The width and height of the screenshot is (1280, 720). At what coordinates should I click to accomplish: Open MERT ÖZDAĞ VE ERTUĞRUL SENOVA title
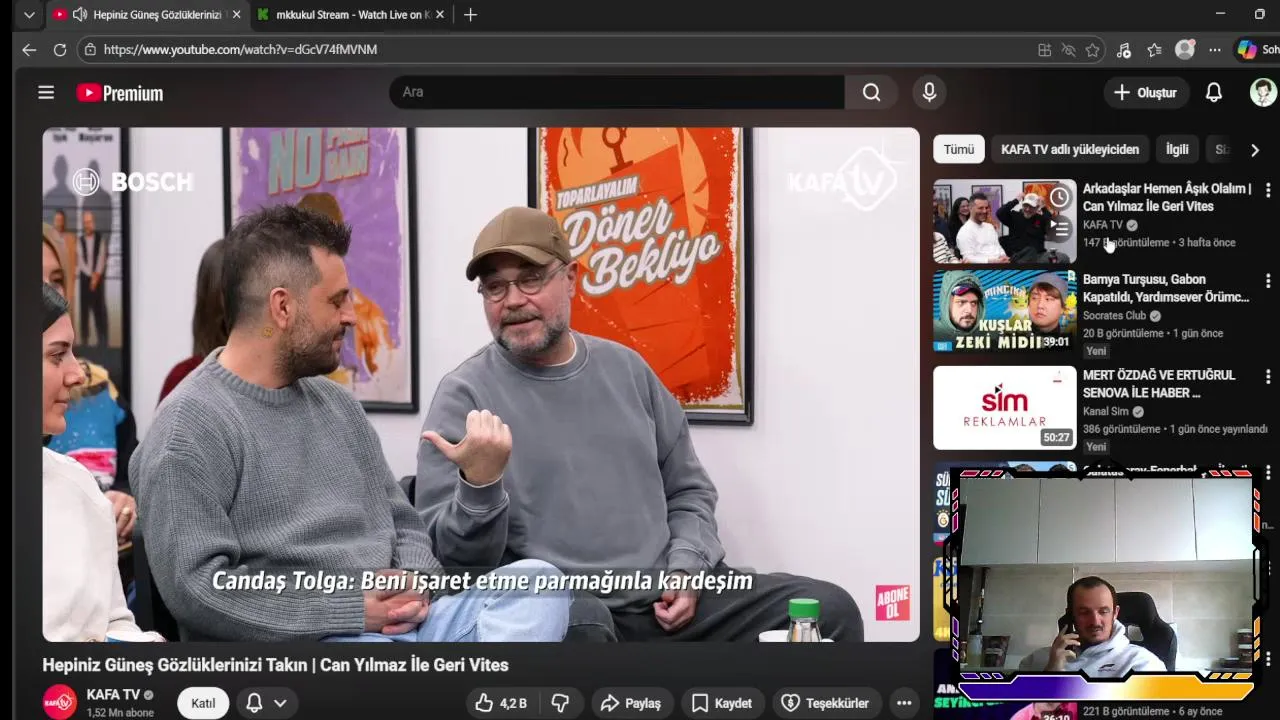pyautogui.click(x=1159, y=384)
